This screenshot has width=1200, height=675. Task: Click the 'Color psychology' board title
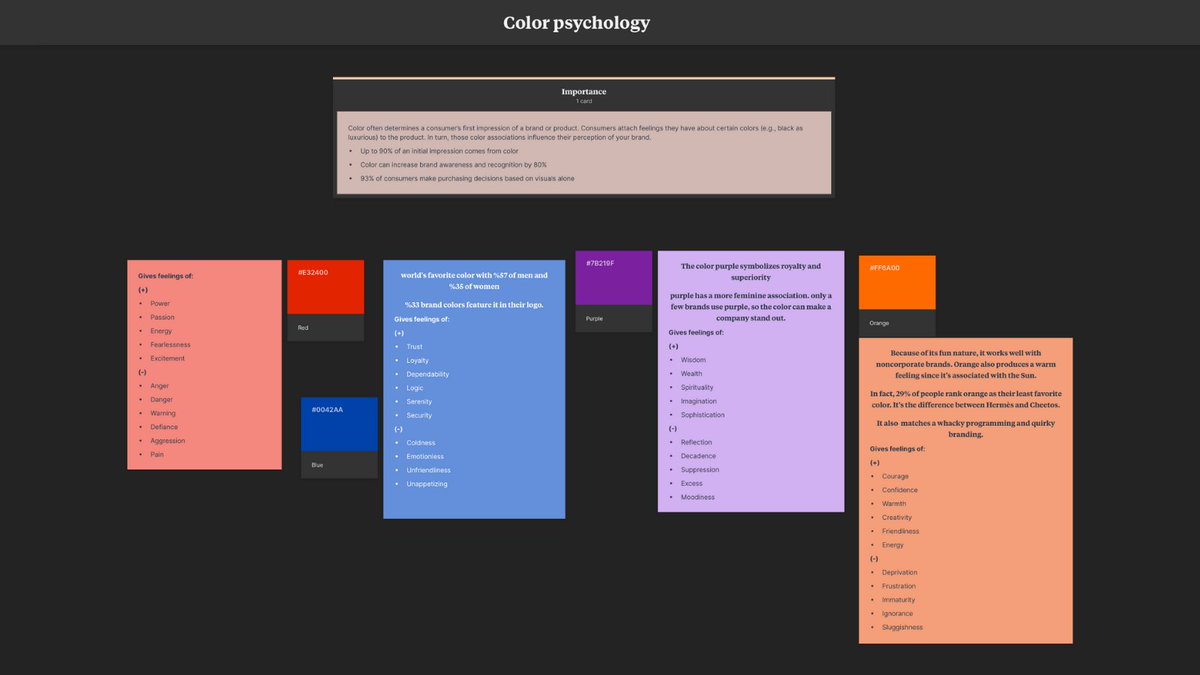pos(576,22)
